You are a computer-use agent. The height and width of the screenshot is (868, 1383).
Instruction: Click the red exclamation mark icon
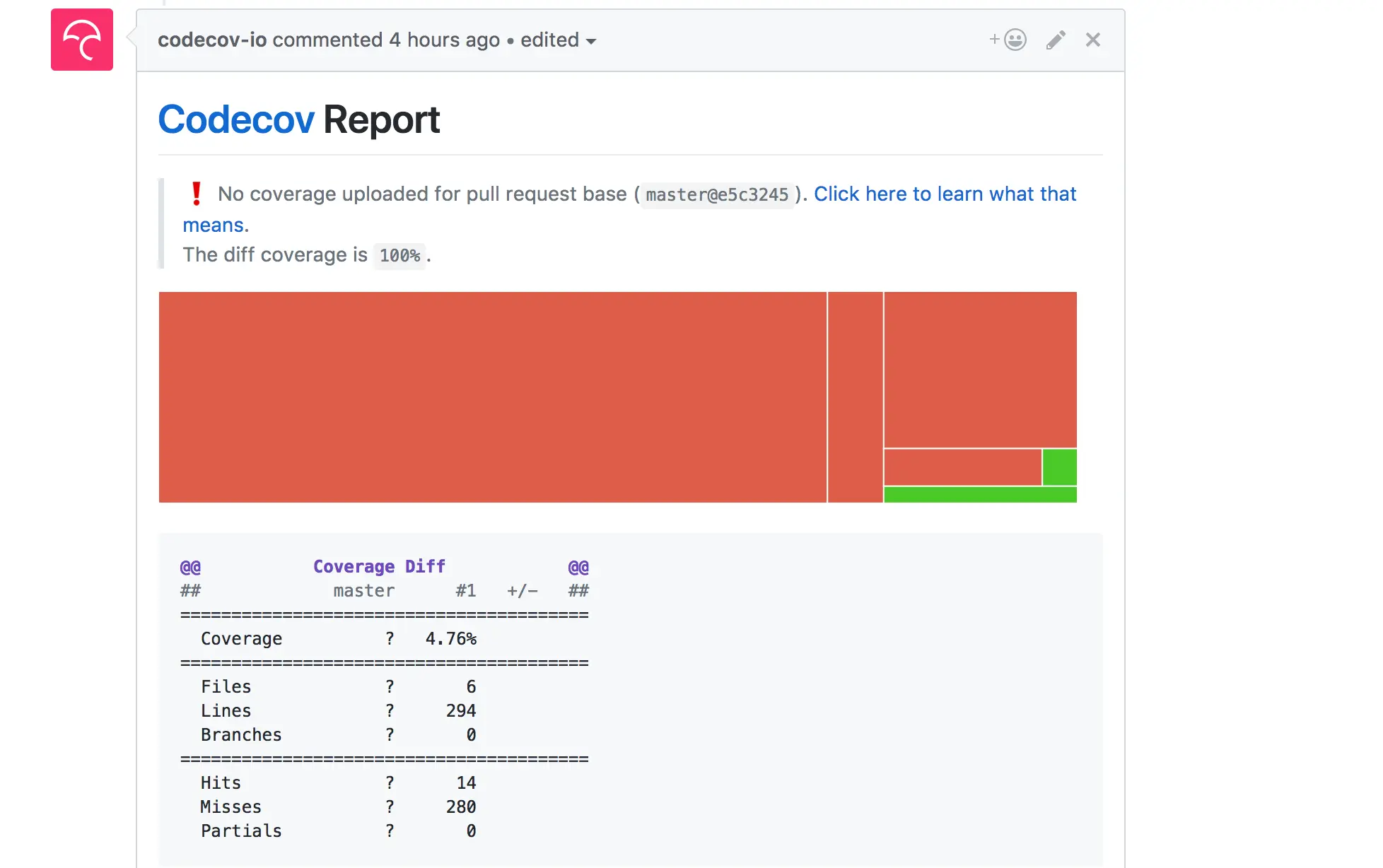197,194
